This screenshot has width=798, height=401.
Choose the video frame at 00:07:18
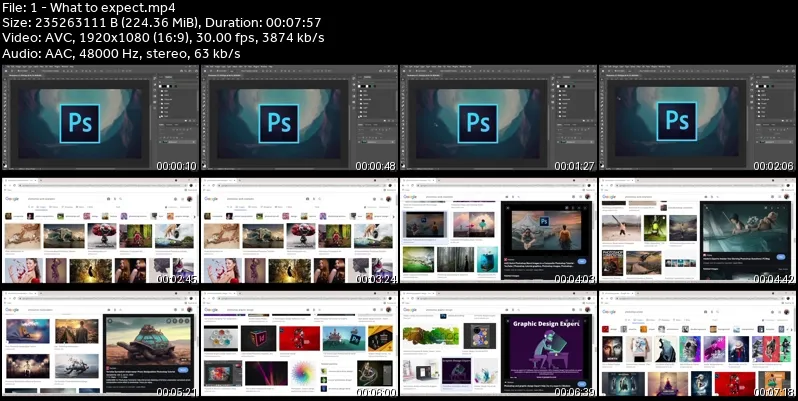pyautogui.click(x=697, y=343)
